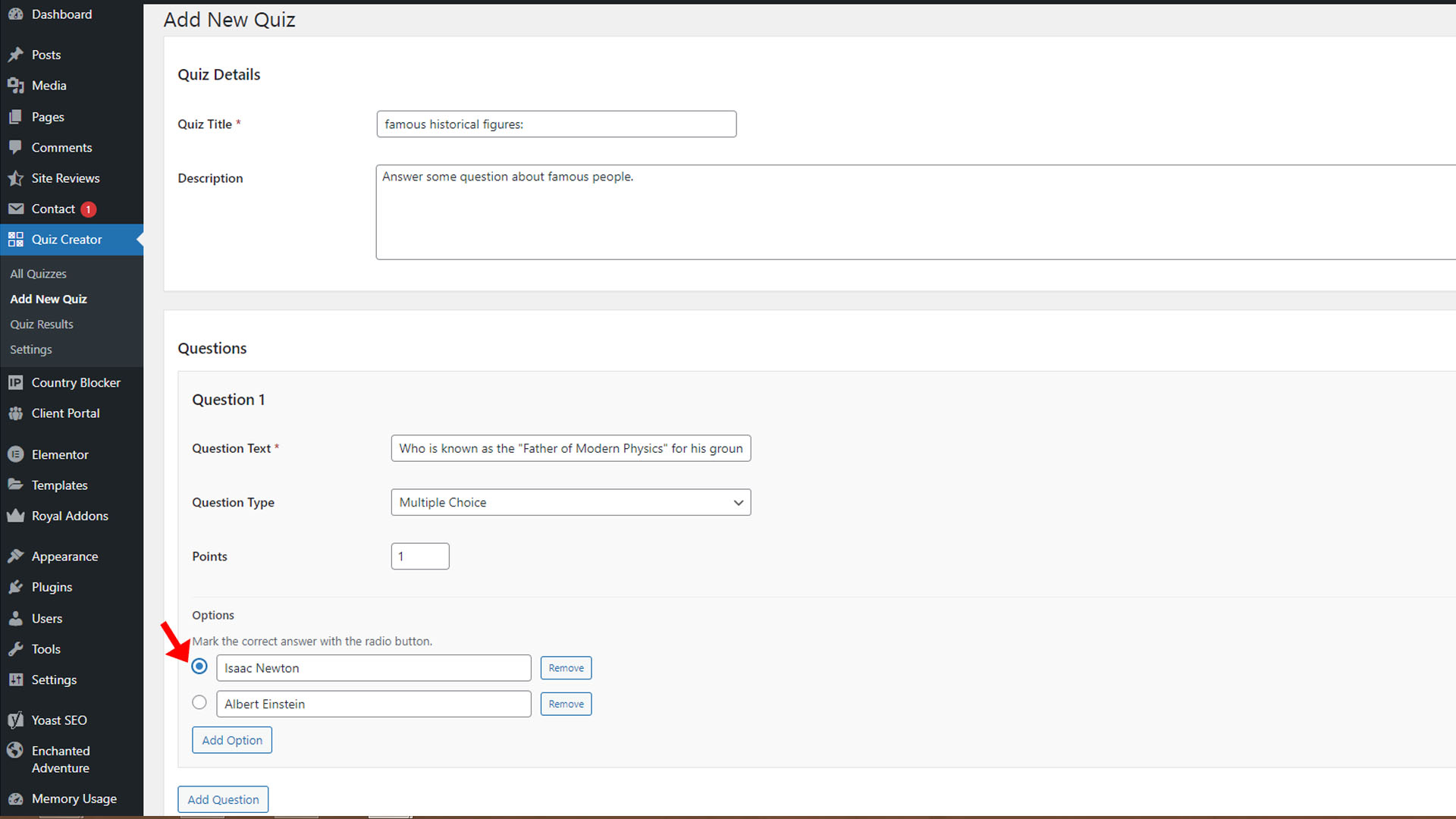
Task: Navigate to All Quizzes
Action: [x=38, y=273]
